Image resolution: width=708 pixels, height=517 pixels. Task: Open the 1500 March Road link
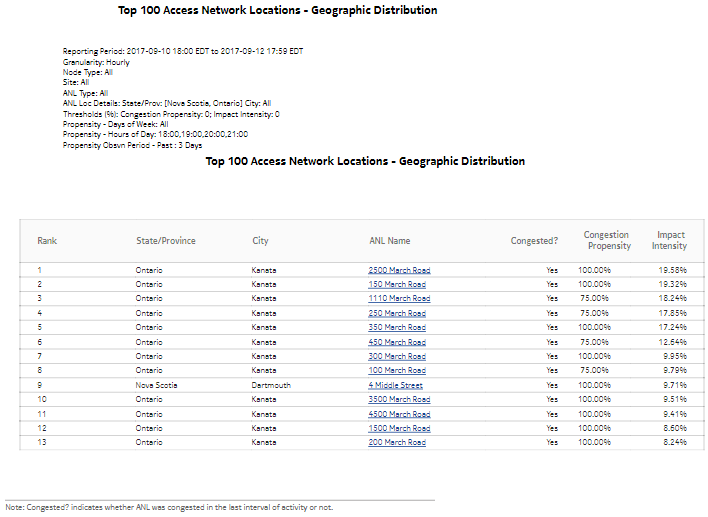(x=399, y=428)
